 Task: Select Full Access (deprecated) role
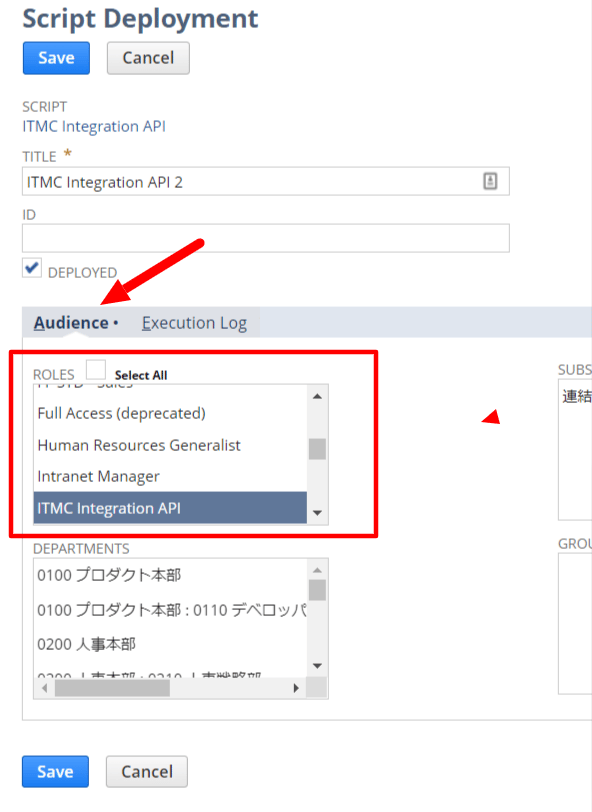point(170,414)
